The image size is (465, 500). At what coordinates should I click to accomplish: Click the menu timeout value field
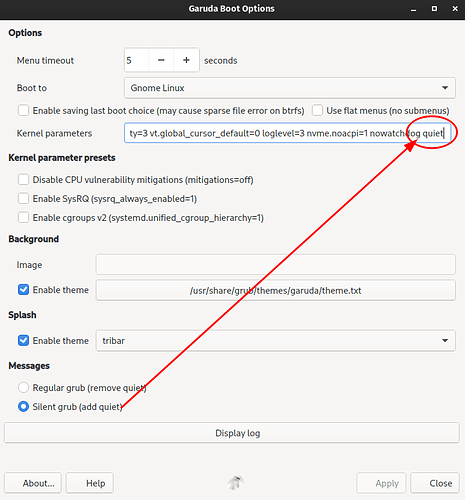click(136, 60)
